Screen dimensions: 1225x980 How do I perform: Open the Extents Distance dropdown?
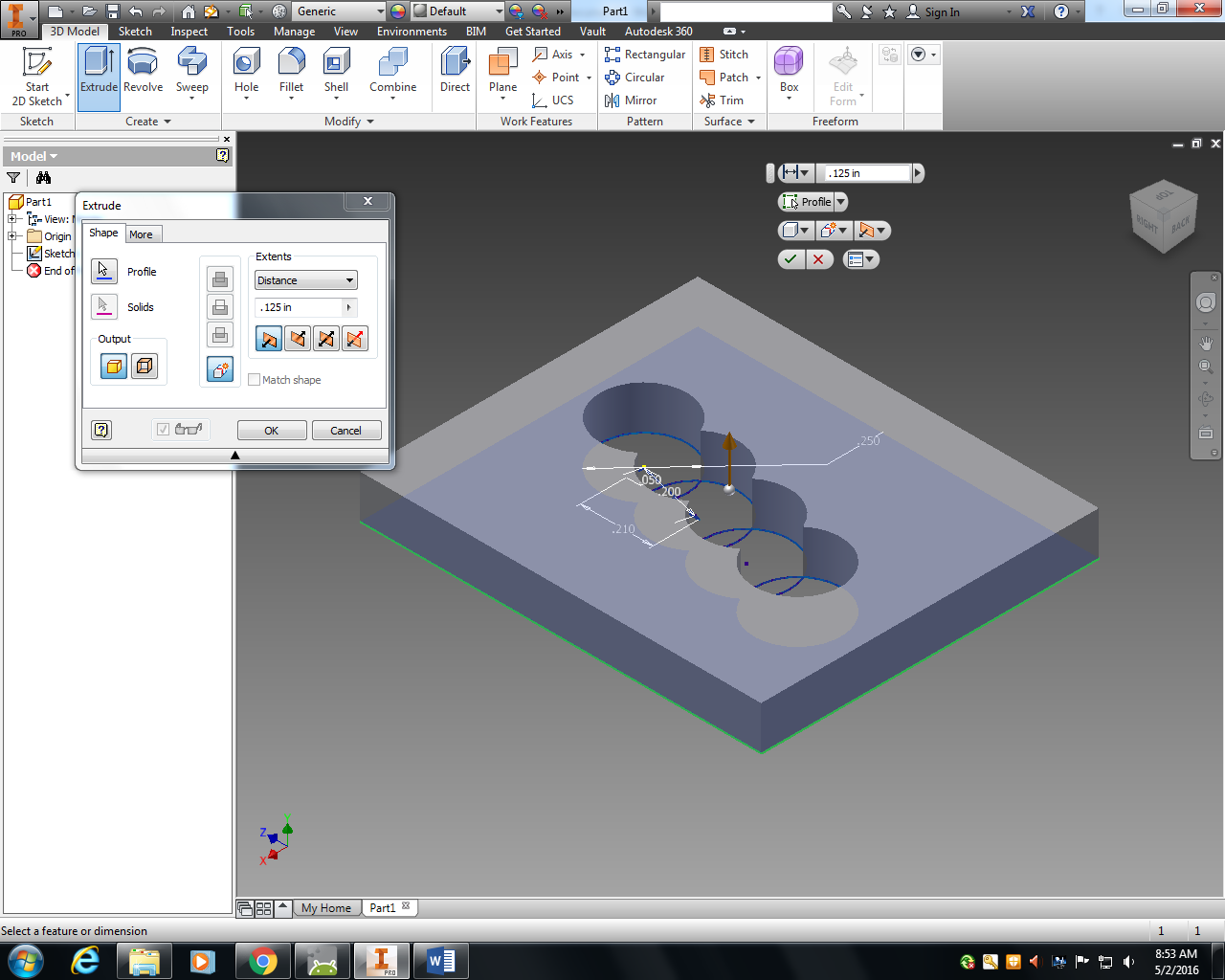[x=305, y=279]
